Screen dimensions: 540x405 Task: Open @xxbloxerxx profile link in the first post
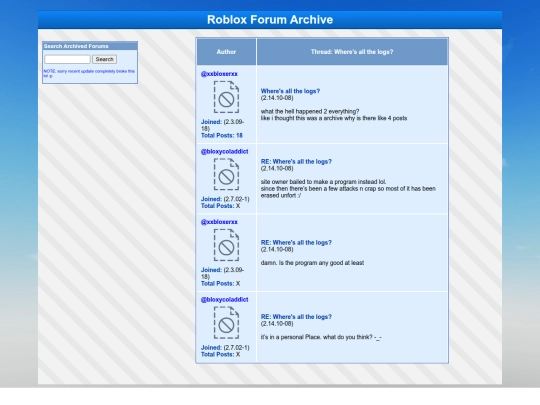[219, 74]
